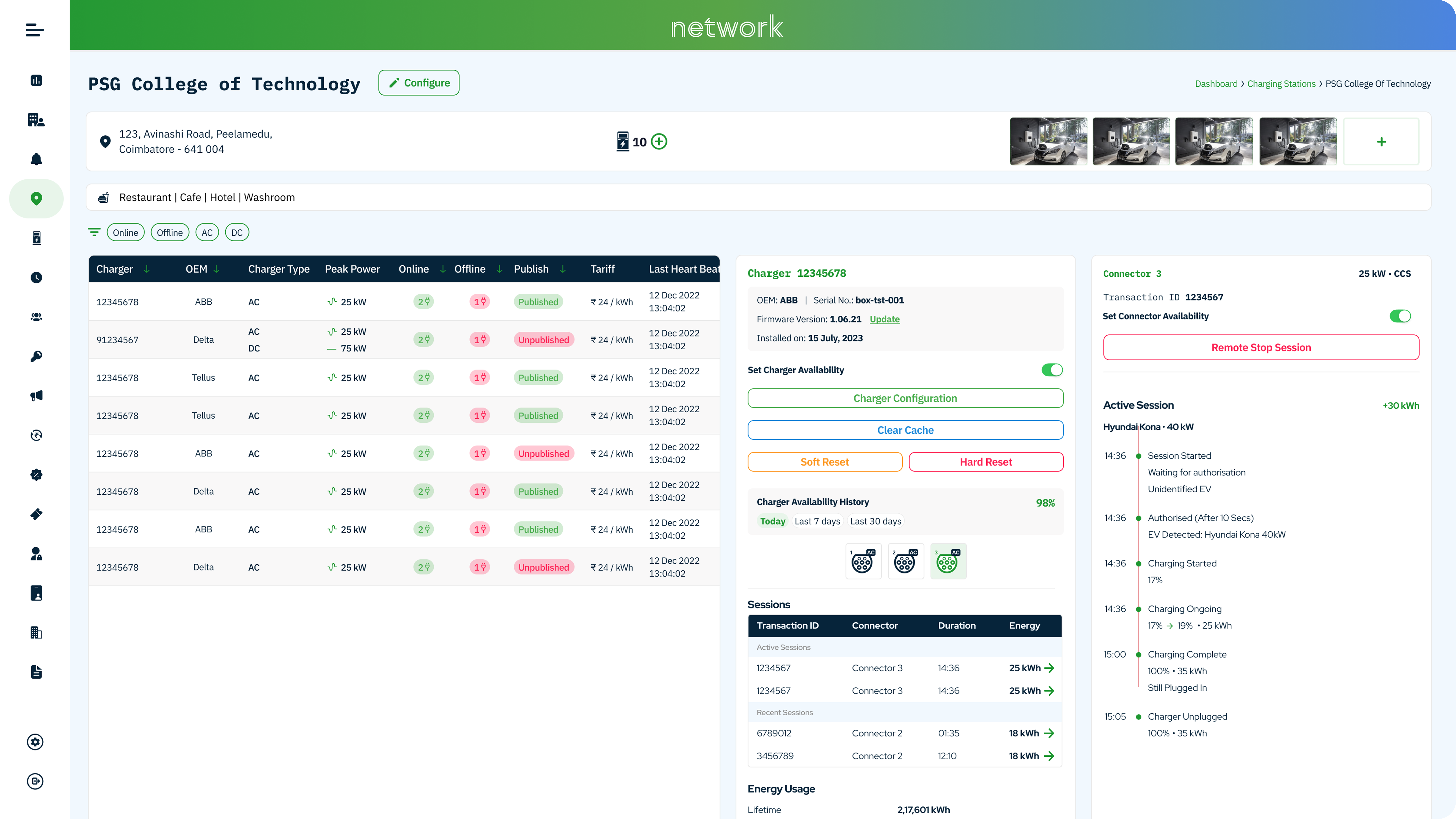
Task: Open the discount badge sidebar icon
Action: [x=36, y=475]
